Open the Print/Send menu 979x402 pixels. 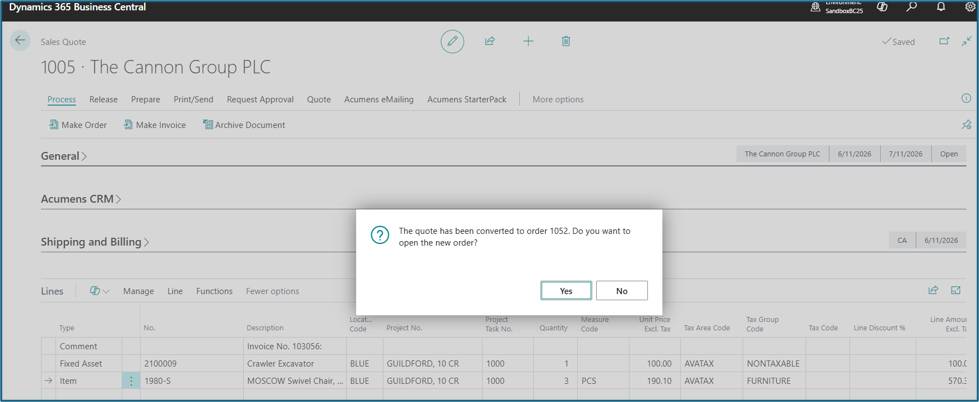pos(194,99)
